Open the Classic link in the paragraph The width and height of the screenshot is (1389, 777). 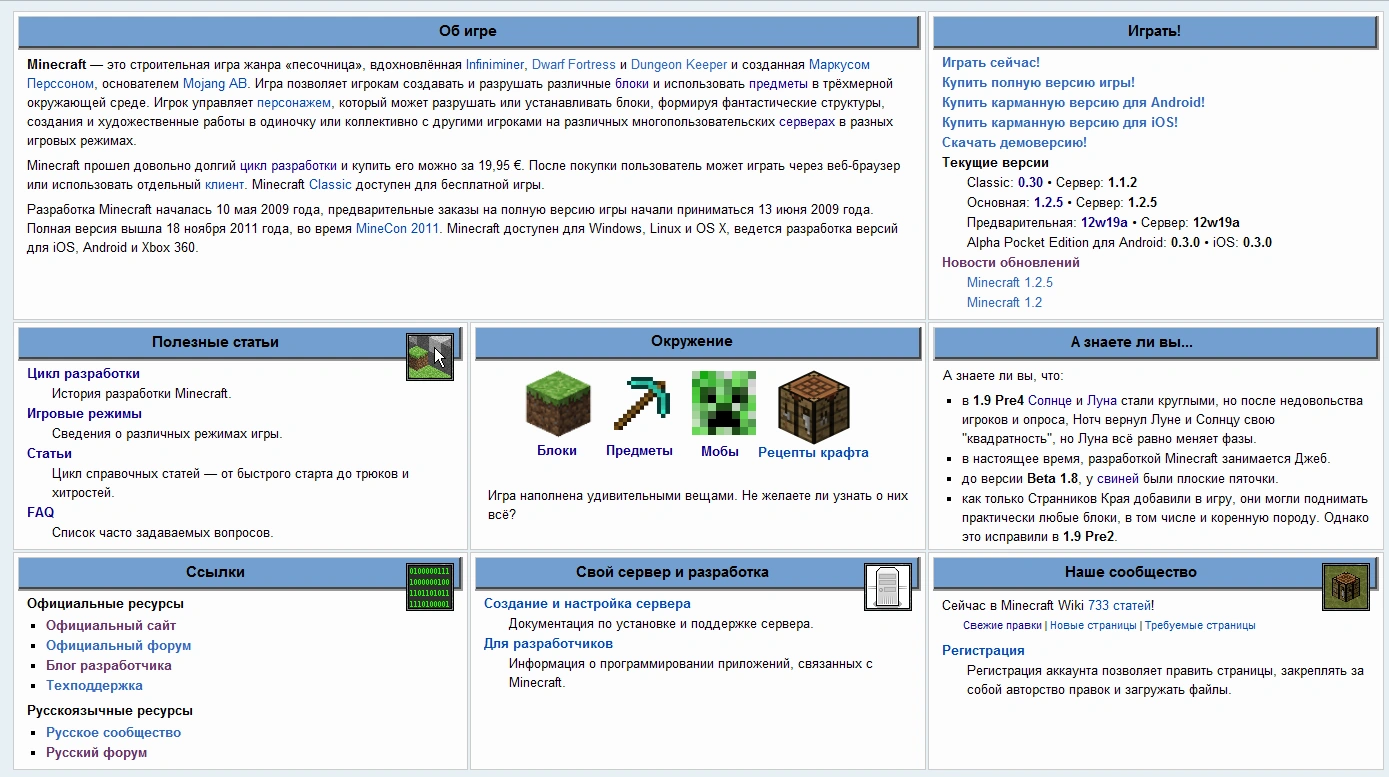point(330,185)
